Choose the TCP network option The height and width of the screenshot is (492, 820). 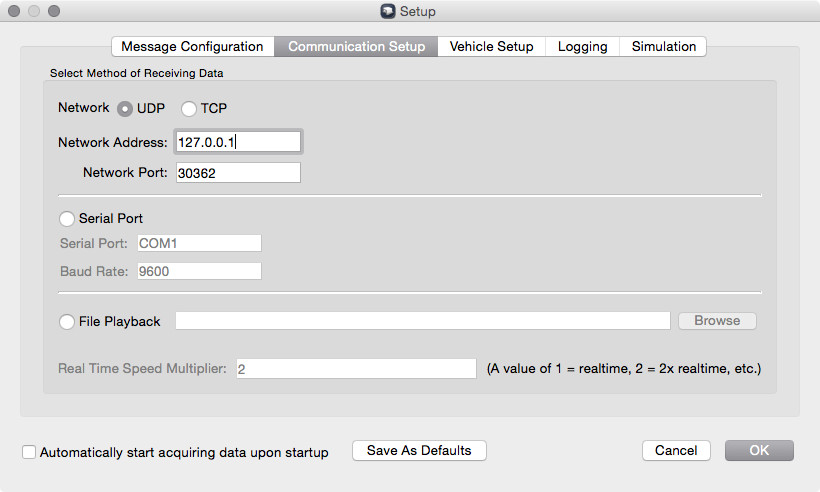189,108
